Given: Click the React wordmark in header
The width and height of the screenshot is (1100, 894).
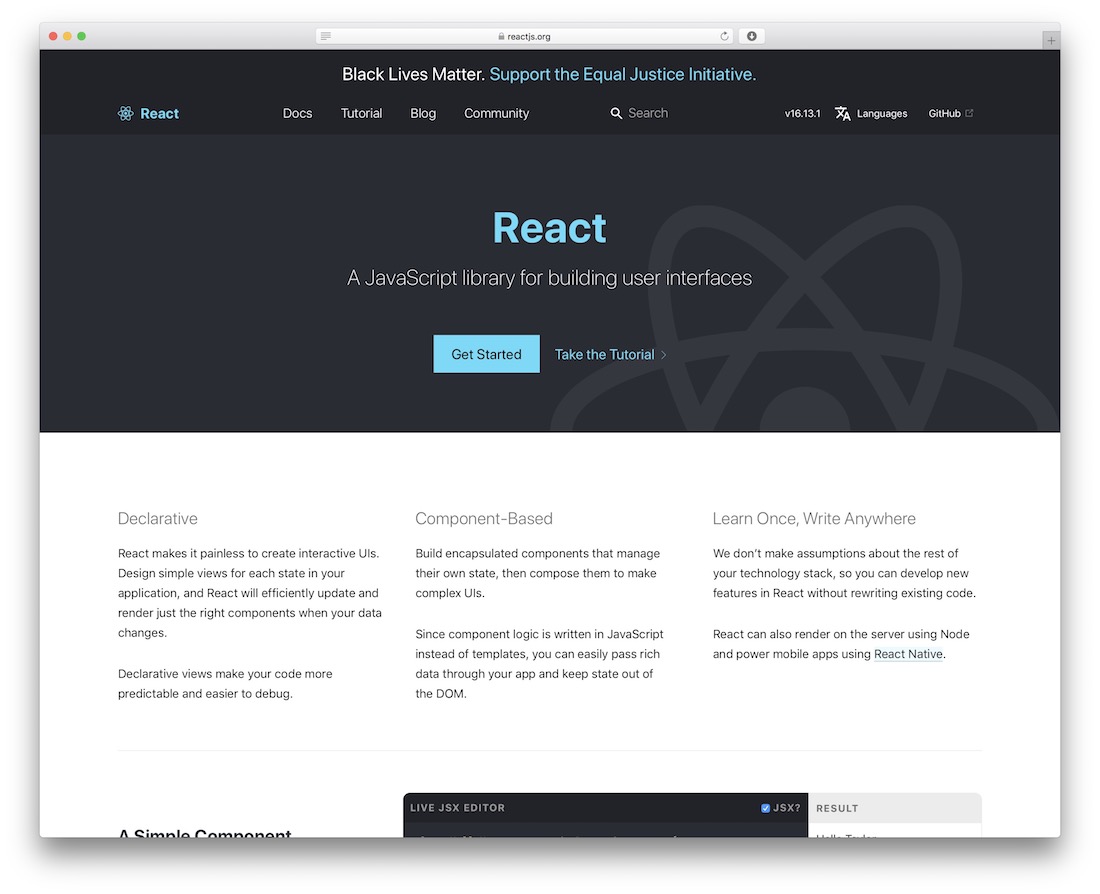Looking at the screenshot, I should click(x=159, y=114).
